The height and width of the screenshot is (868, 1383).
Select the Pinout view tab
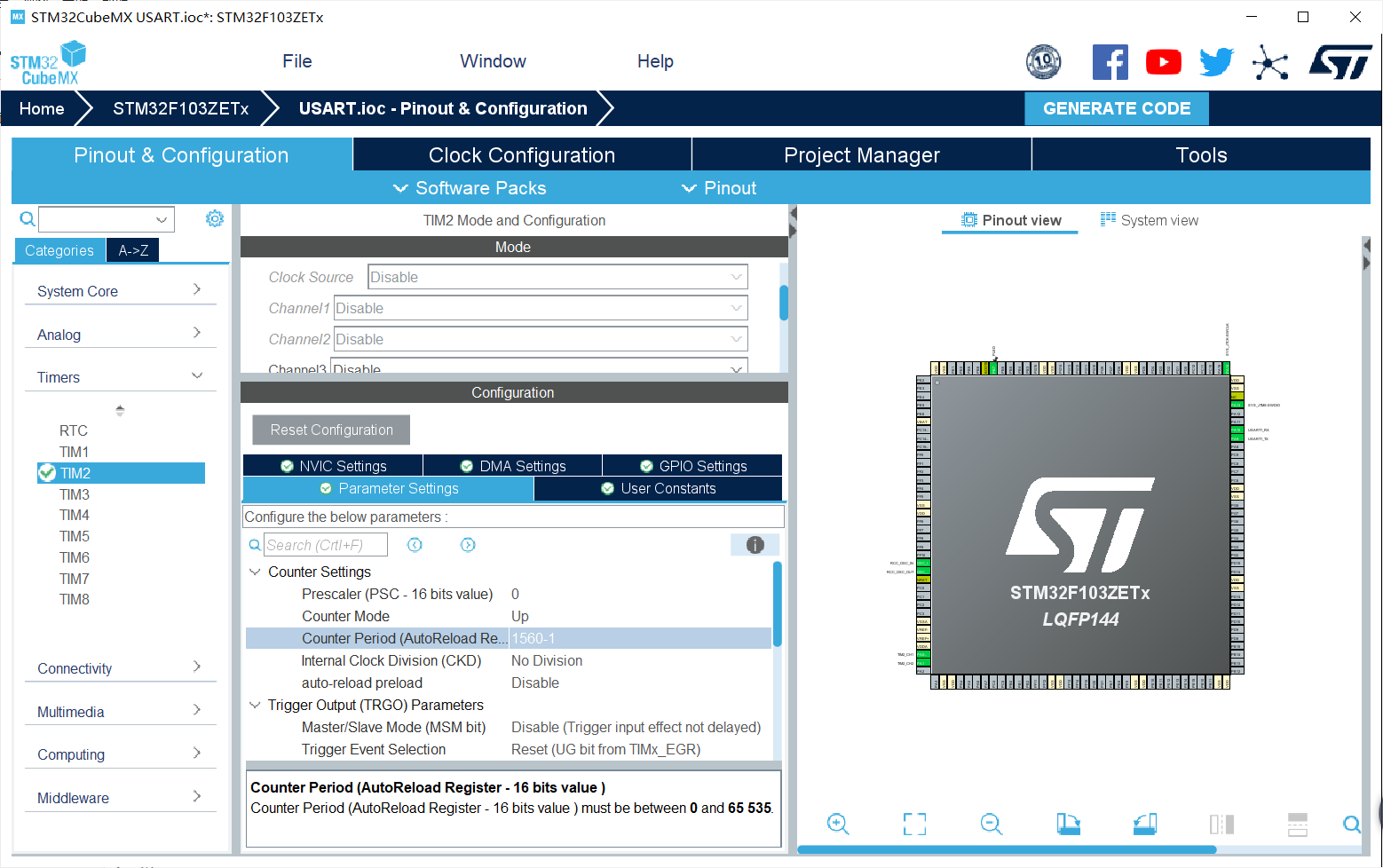pos(1011,220)
